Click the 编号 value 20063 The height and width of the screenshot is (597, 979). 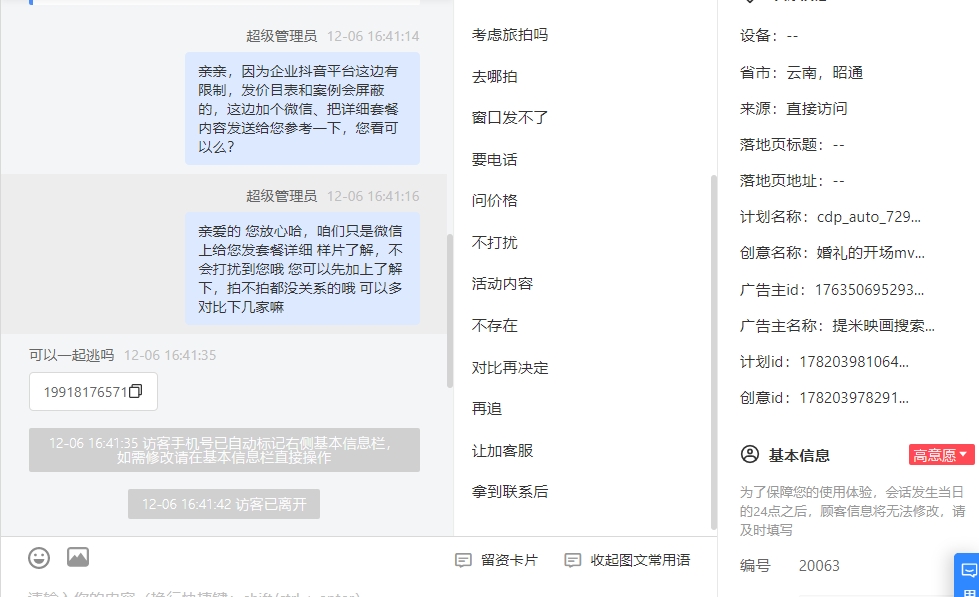click(819, 566)
